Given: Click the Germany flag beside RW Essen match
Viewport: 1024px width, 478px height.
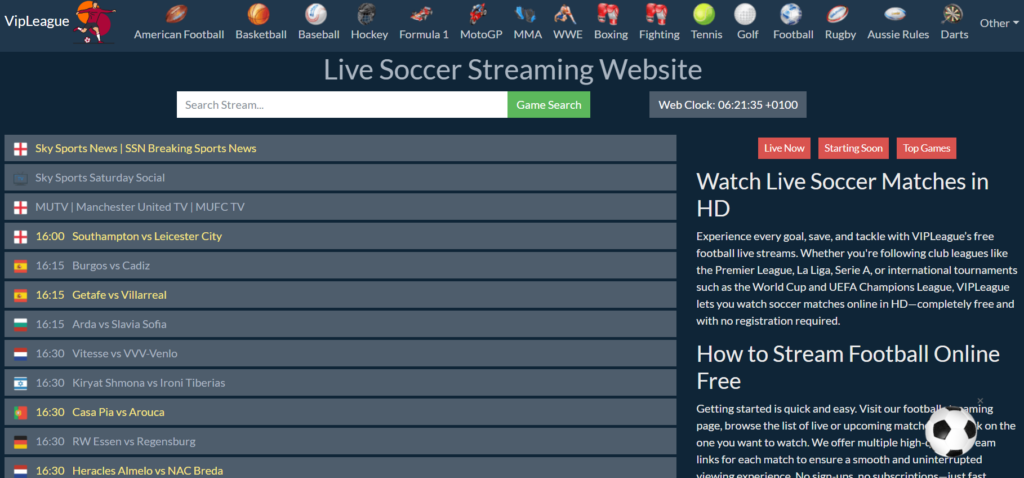Looking at the screenshot, I should tap(20, 442).
